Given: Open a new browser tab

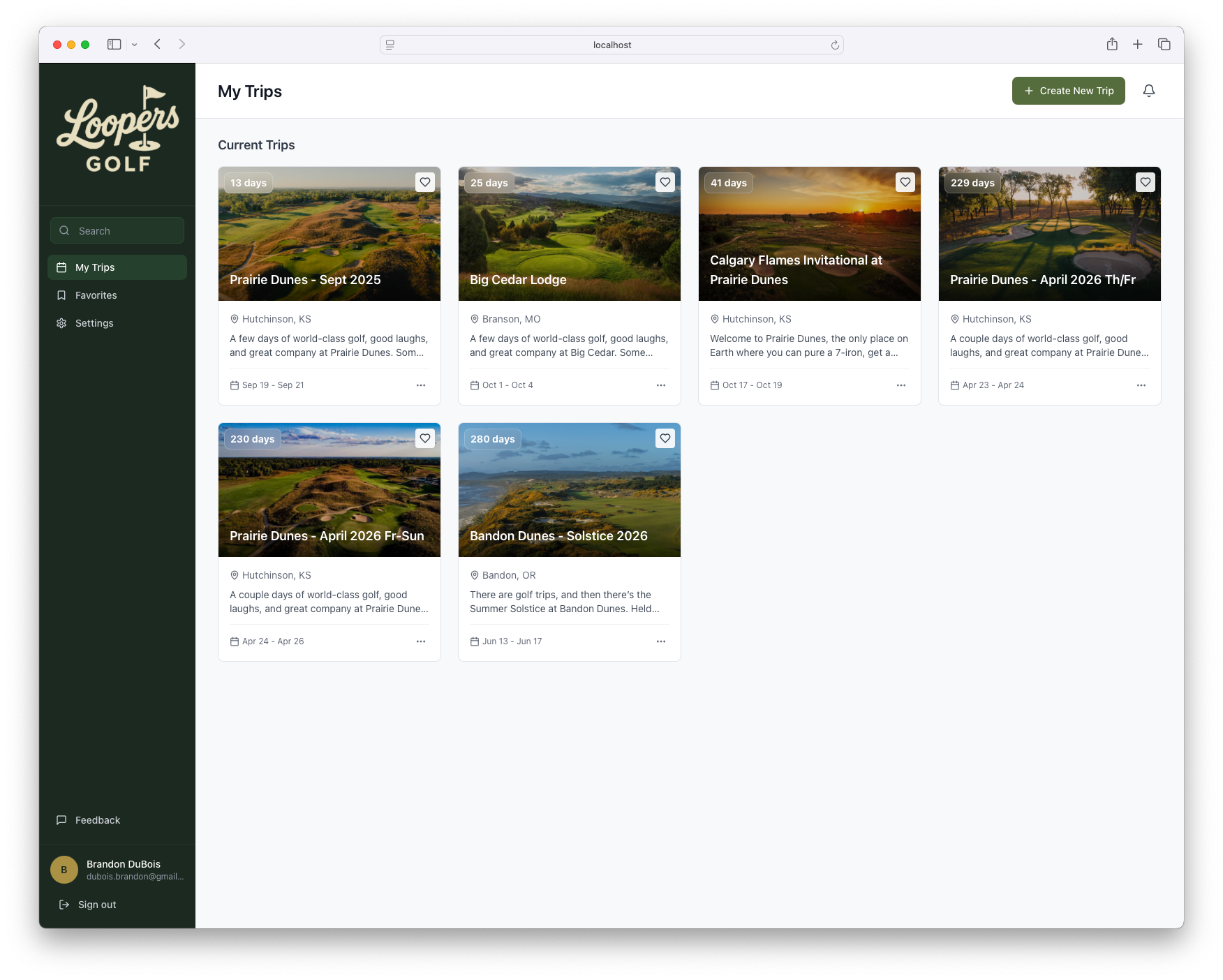Looking at the screenshot, I should [1137, 44].
